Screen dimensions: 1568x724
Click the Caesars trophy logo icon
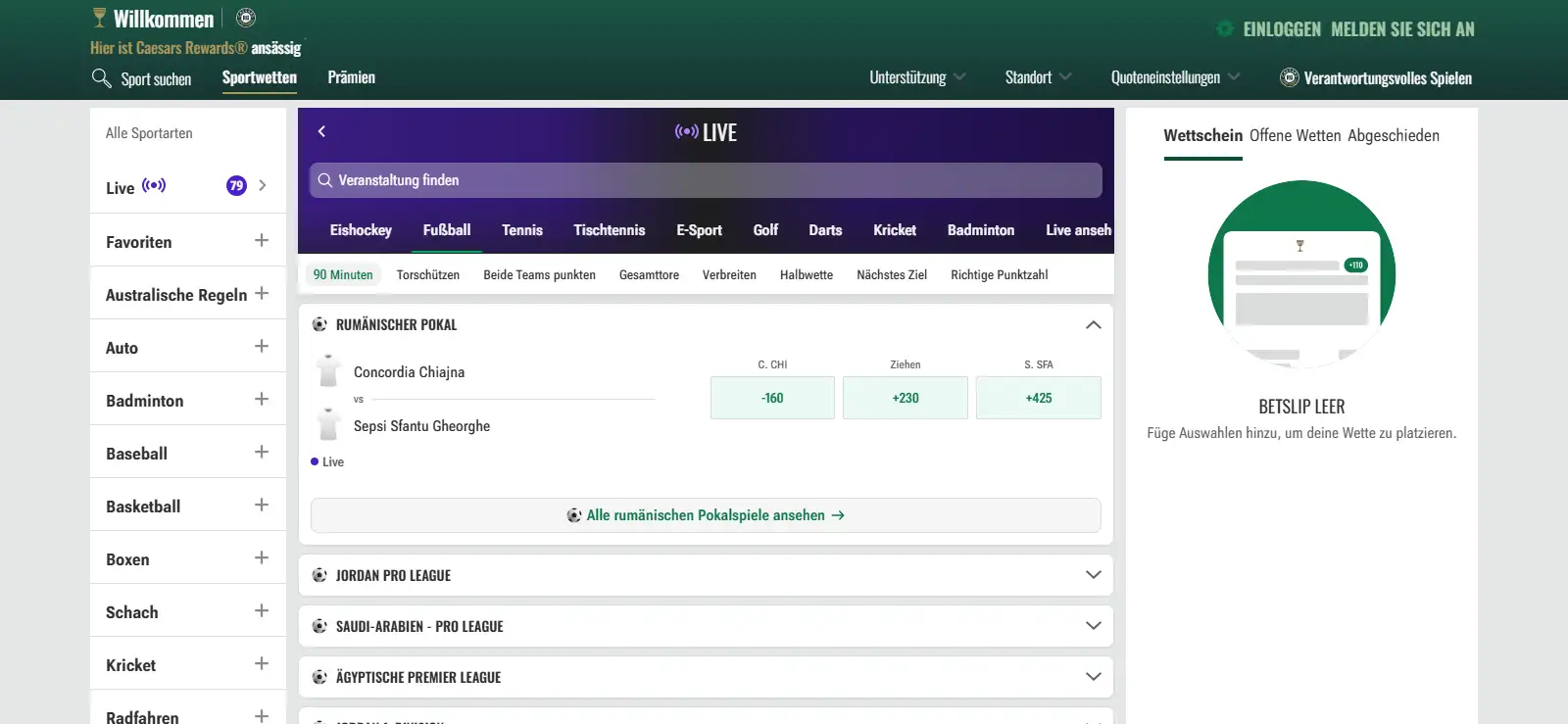99,19
